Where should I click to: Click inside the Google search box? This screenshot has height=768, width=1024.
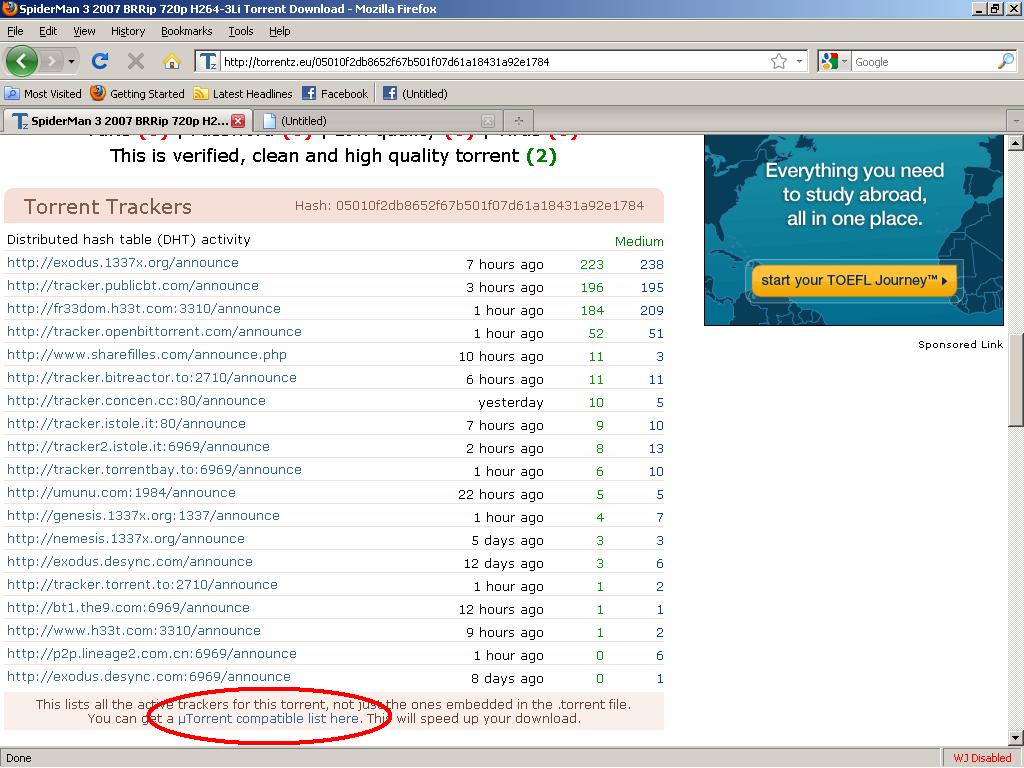click(924, 62)
